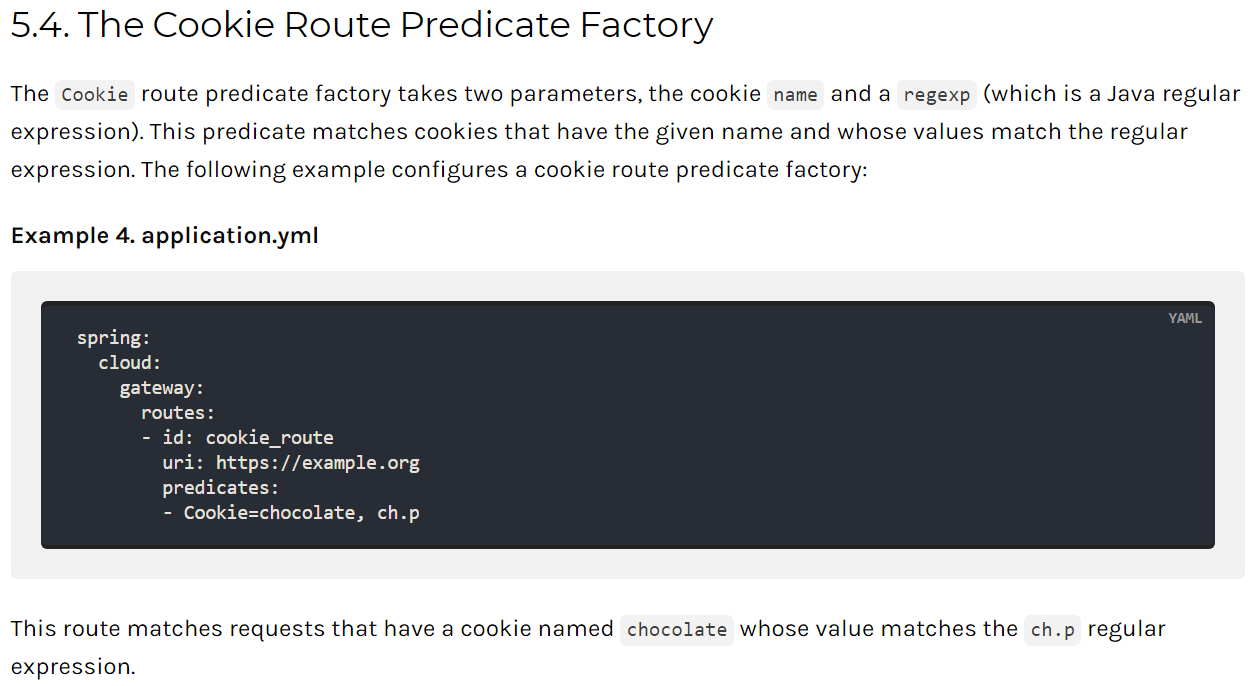This screenshot has height=686, width=1249.
Task: Click the inline Cookie code in first paragraph
Action: coord(95,95)
